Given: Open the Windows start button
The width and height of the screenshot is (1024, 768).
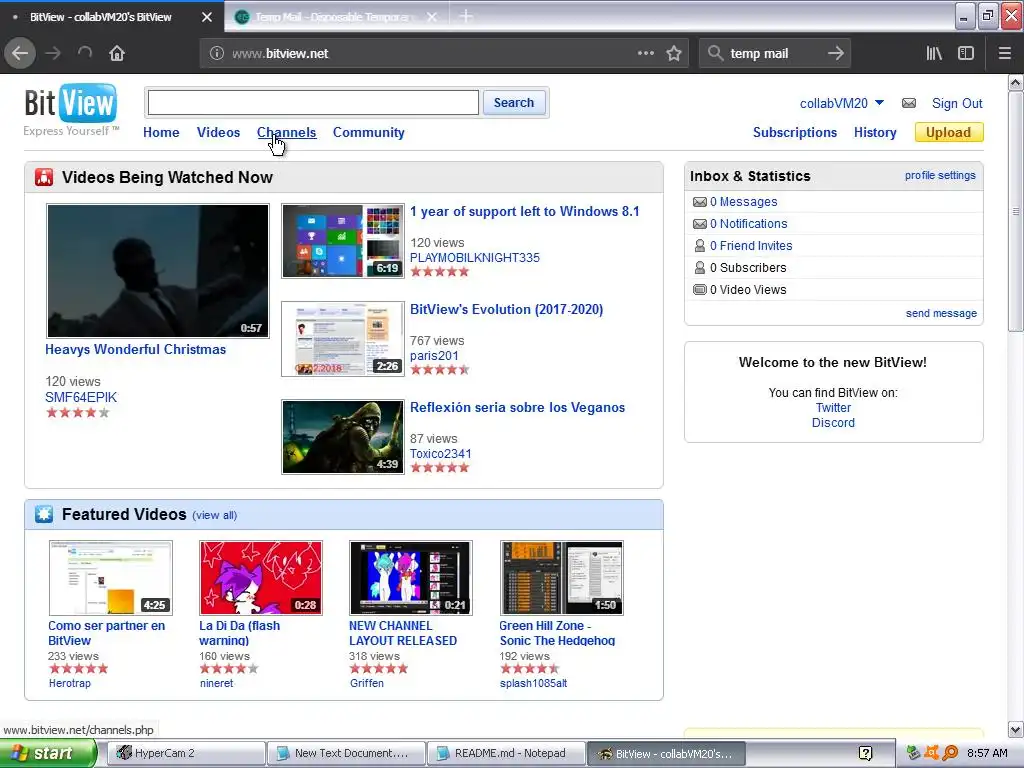Looking at the screenshot, I should [x=48, y=753].
